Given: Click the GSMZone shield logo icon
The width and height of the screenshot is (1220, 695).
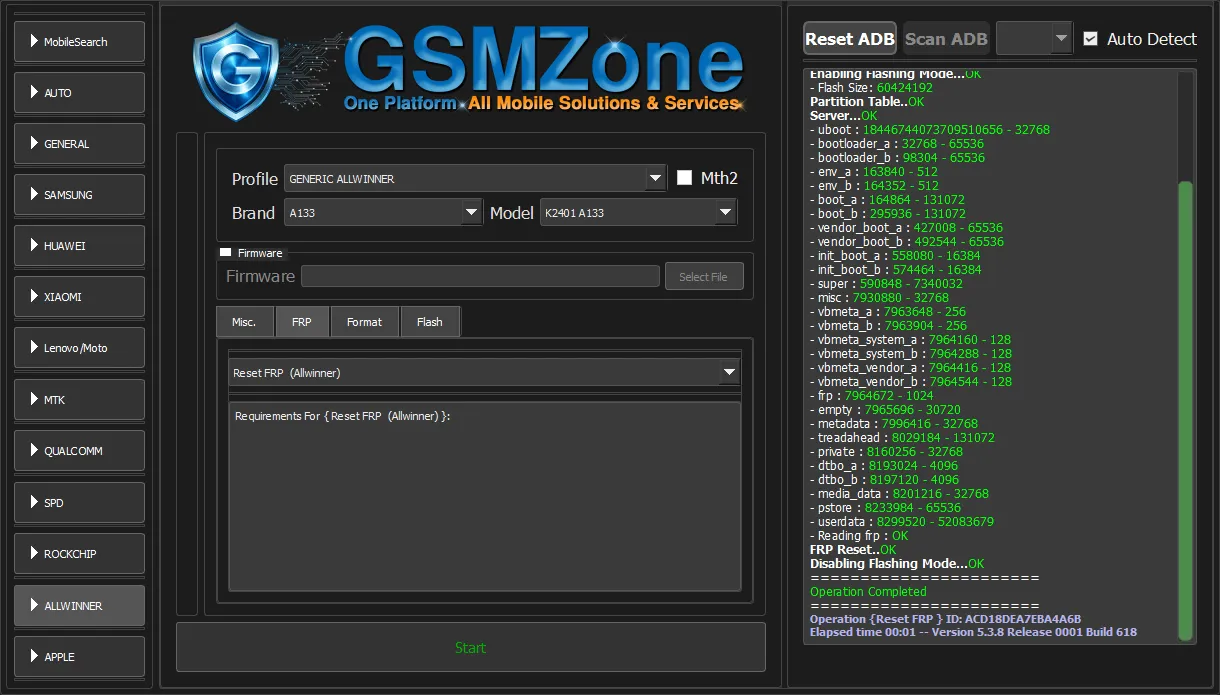Looking at the screenshot, I should 236,72.
